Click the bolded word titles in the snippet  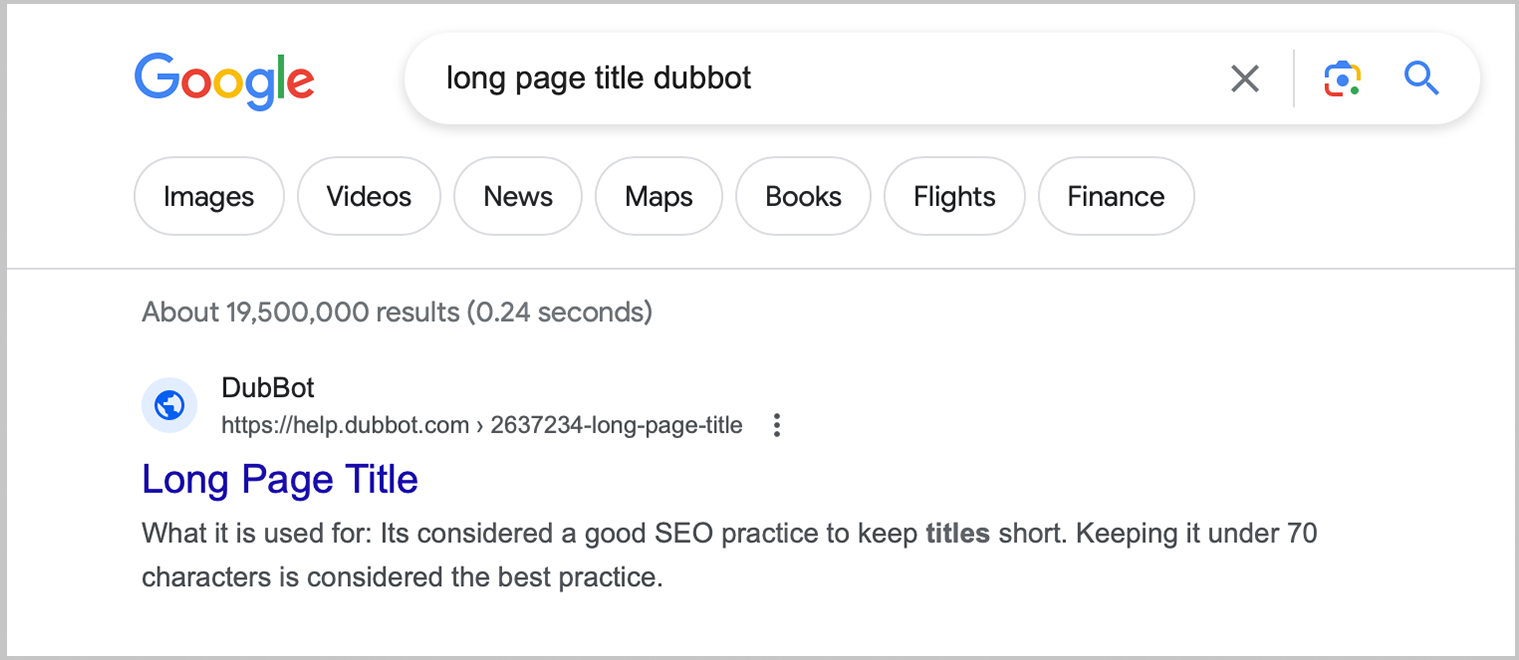tap(956, 533)
